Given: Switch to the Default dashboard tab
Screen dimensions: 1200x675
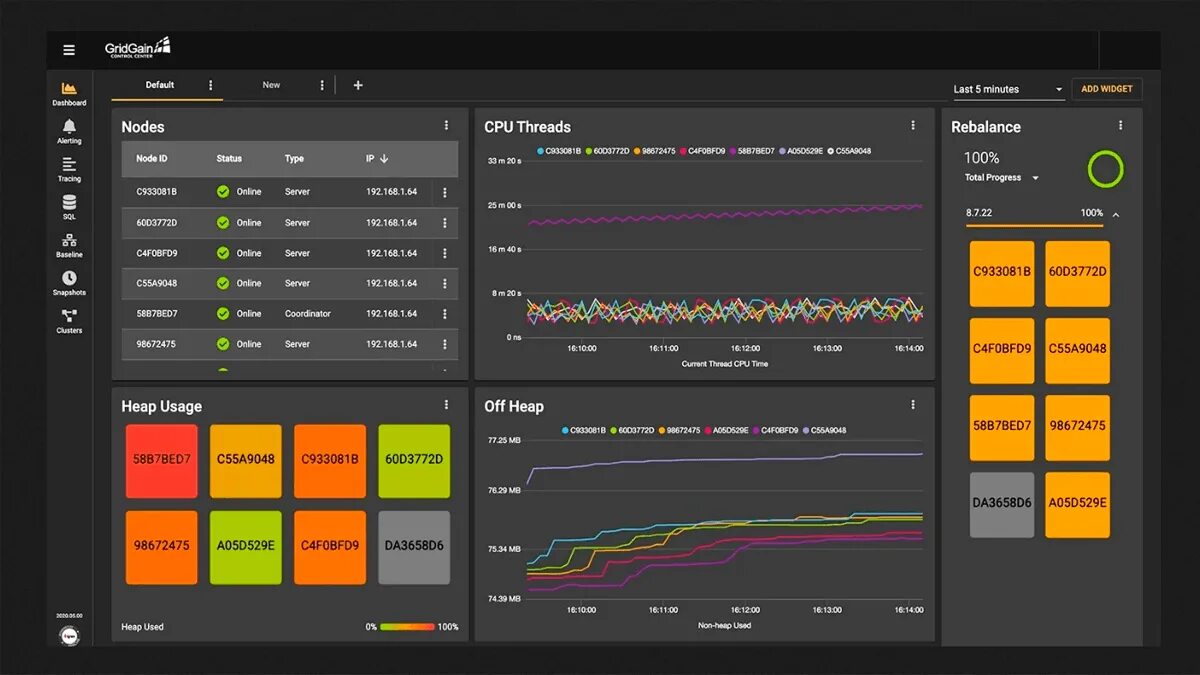Looking at the screenshot, I should (x=160, y=85).
